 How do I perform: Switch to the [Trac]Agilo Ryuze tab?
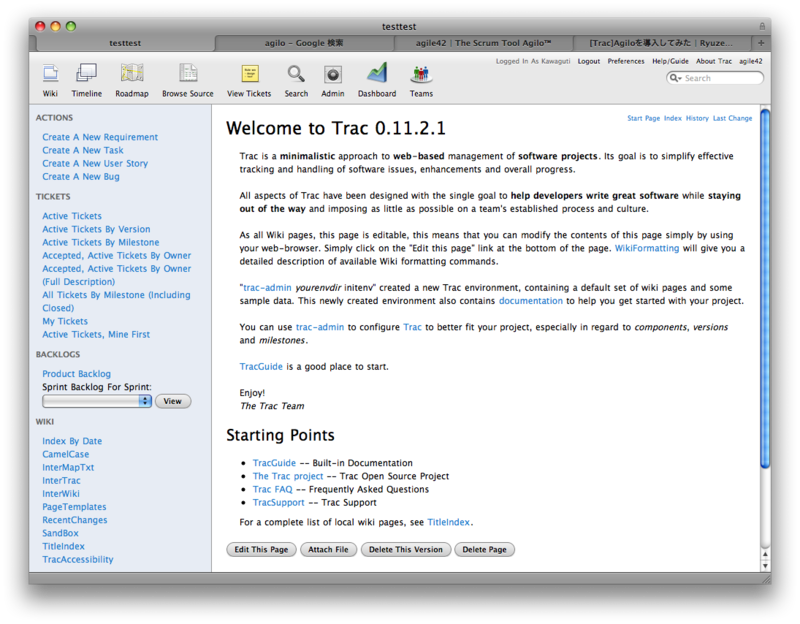coord(661,43)
